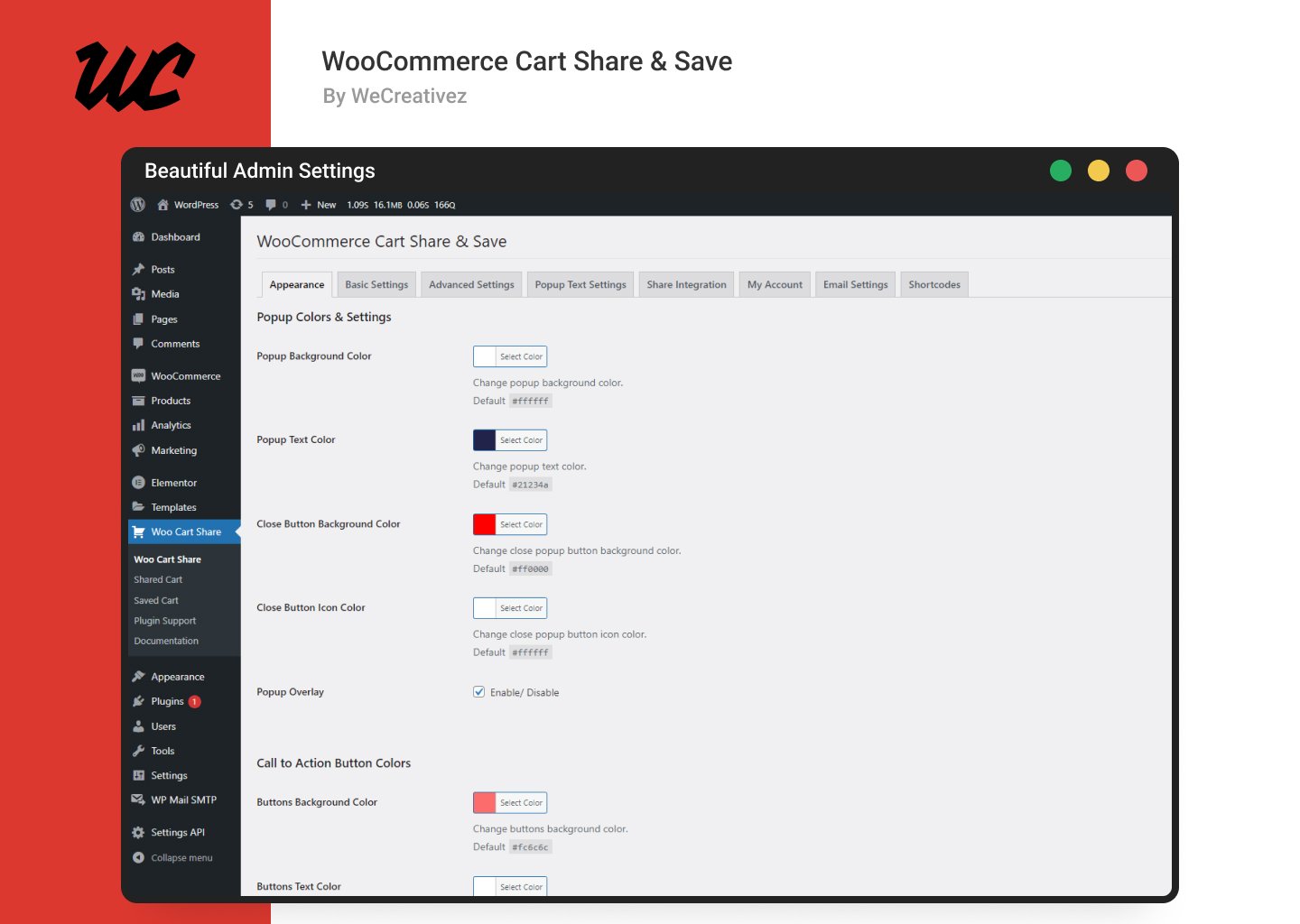Click the Close Button Icon Color swatch

(x=485, y=608)
